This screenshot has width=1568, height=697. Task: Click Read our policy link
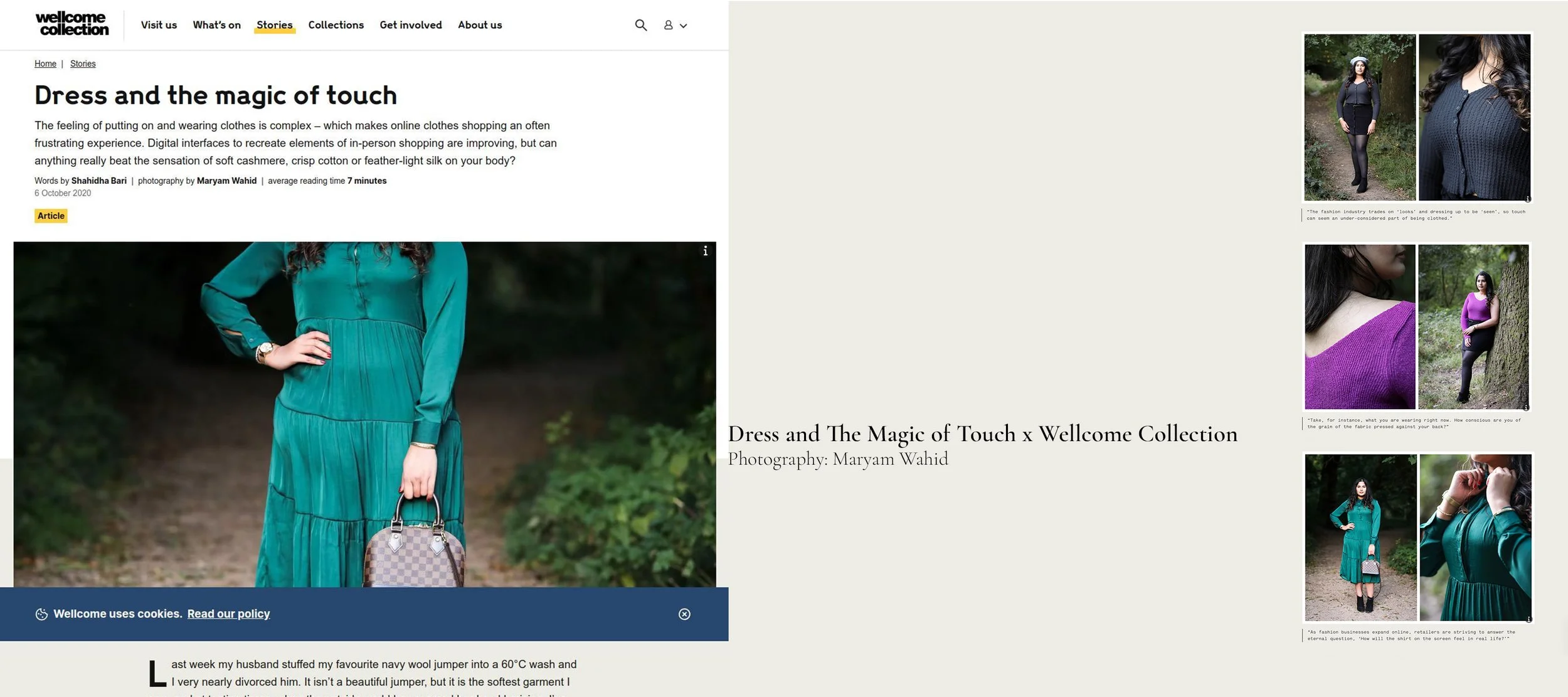[x=228, y=614]
